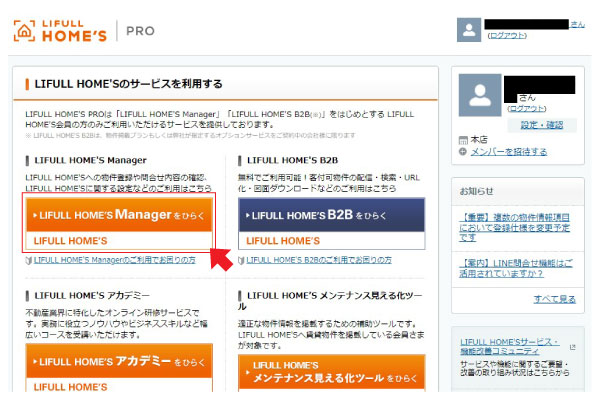Open LIFULL HOME'Sサービス・機能改善コミュニティ link
600x409 pixels.
tap(509, 346)
